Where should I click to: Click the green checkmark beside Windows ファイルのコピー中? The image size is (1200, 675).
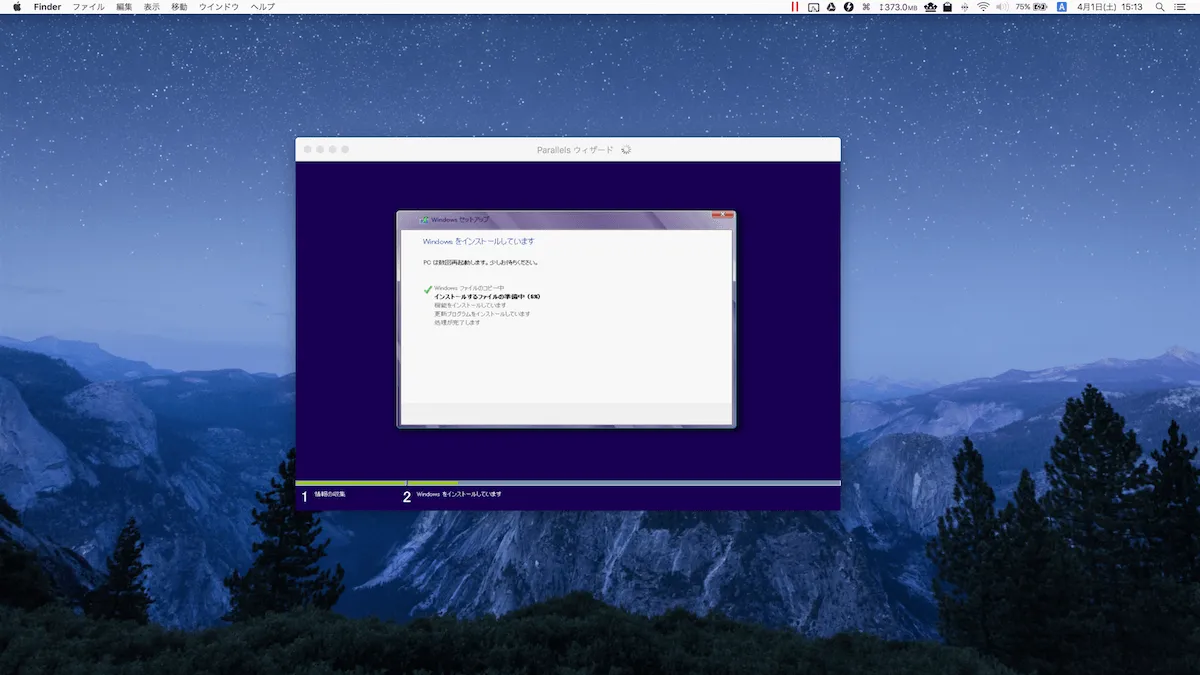428,289
